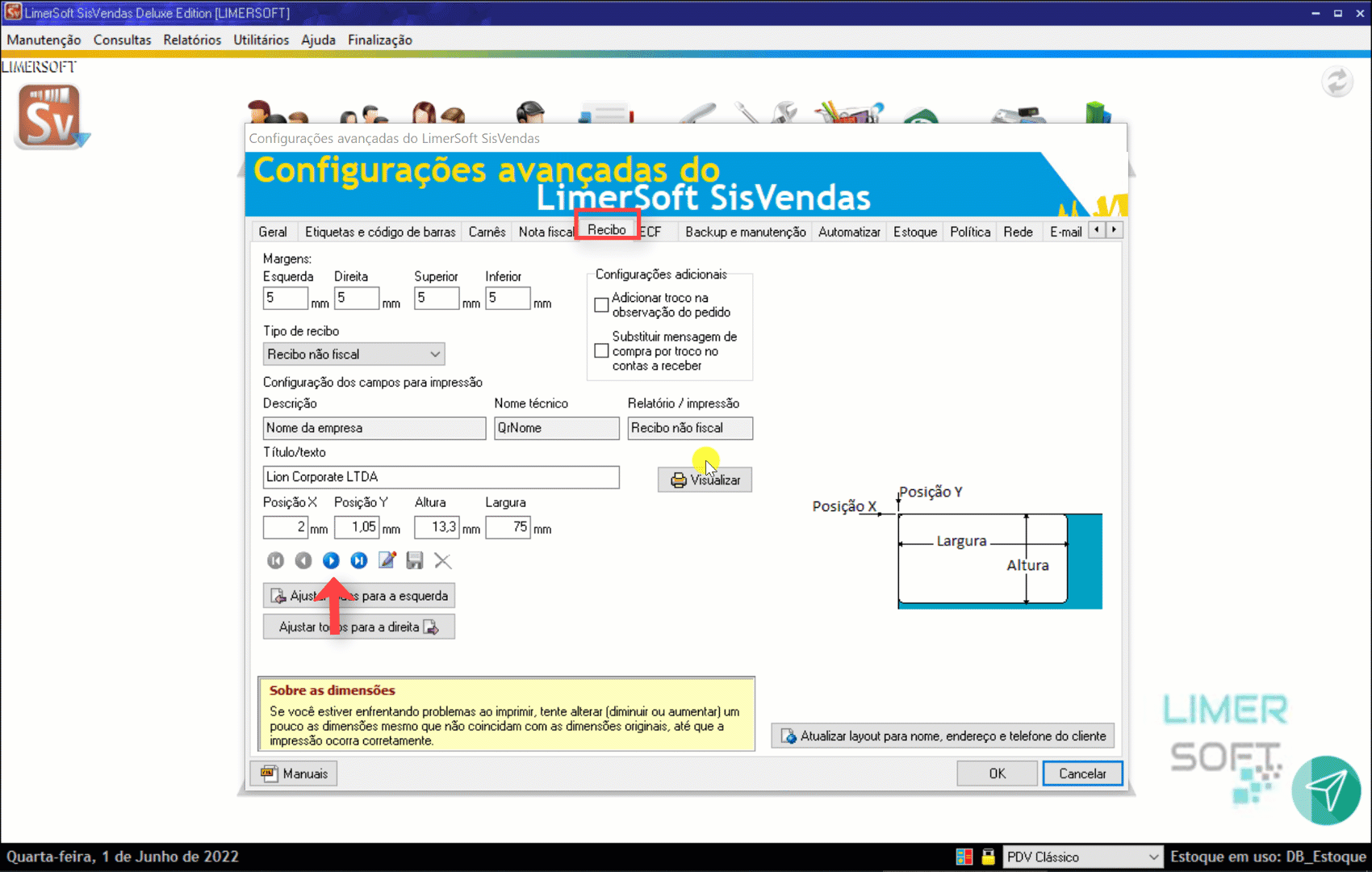Open the Ajuda menu
Viewport: 1372px width, 872px height.
point(318,40)
